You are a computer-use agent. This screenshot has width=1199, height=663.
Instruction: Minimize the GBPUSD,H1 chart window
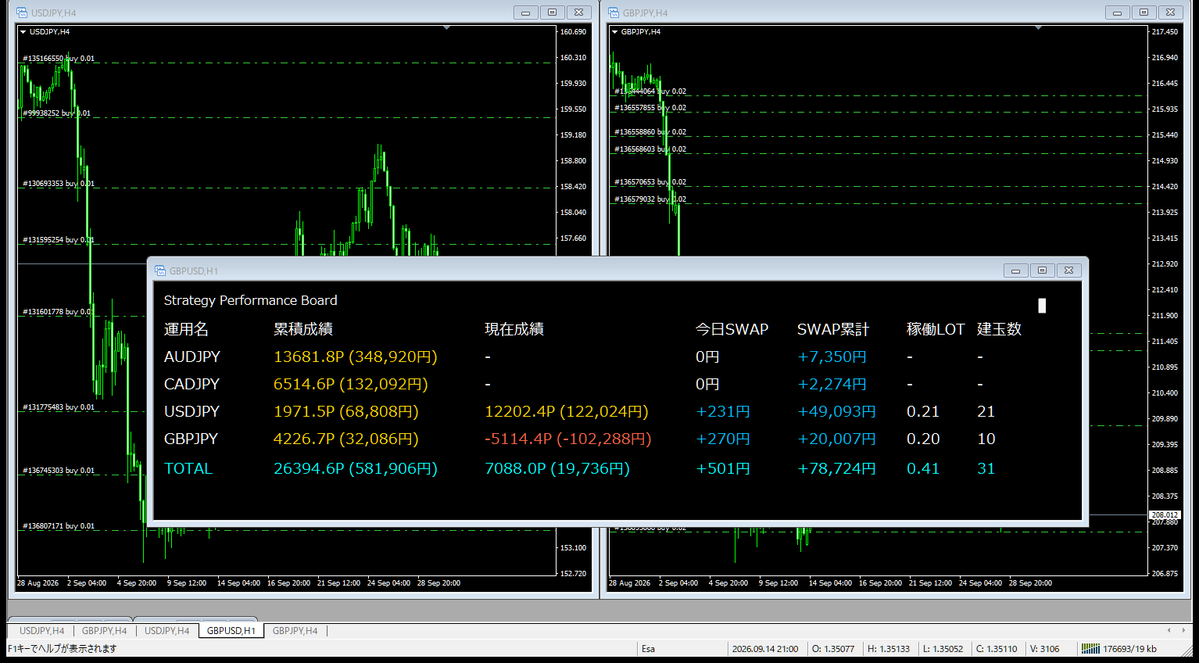point(1016,270)
